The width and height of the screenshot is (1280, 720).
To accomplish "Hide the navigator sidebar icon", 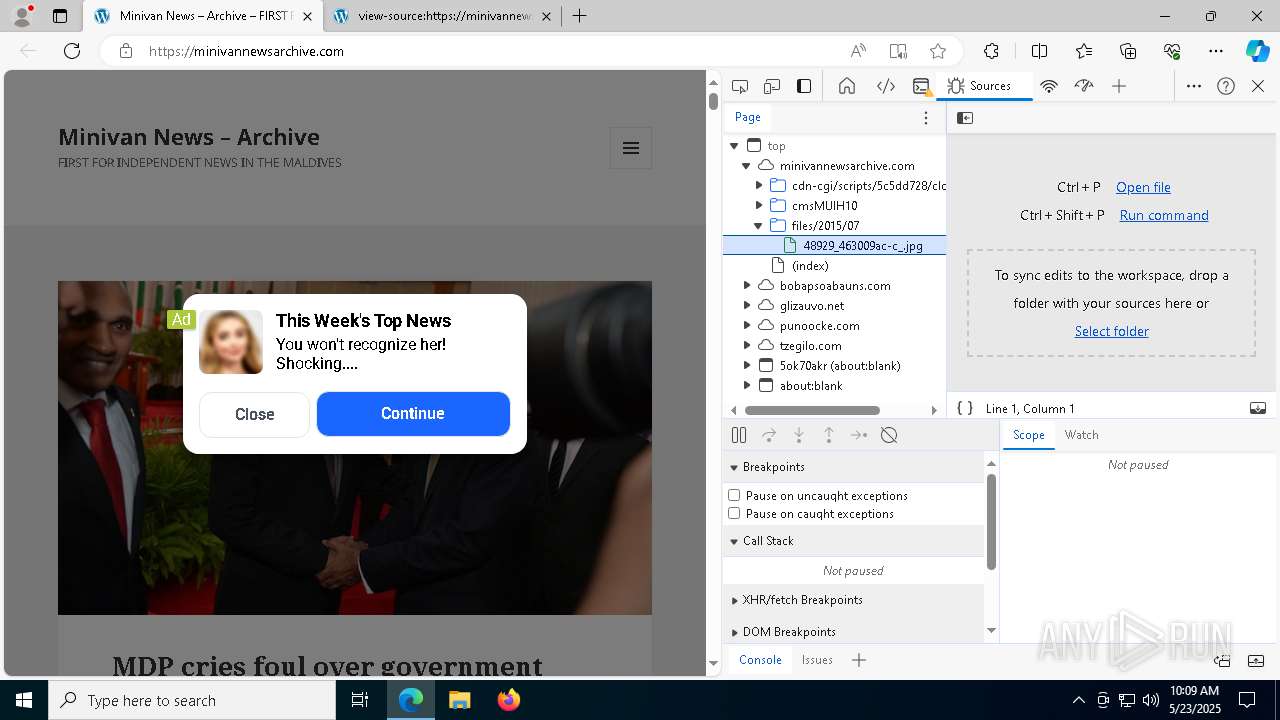I will tap(965, 118).
